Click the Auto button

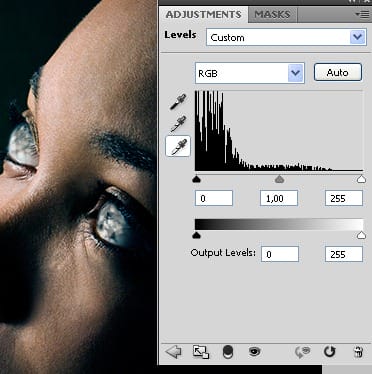338,72
